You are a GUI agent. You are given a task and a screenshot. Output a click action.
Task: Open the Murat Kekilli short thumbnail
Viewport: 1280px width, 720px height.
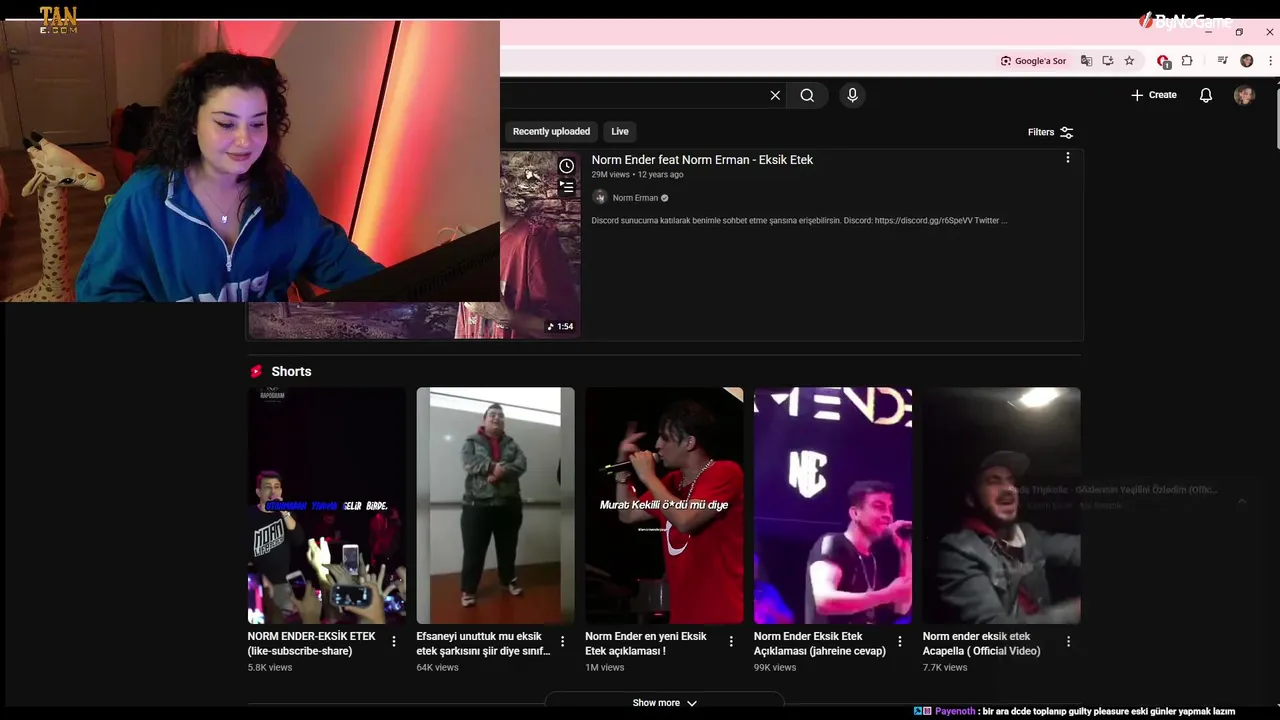pos(664,506)
